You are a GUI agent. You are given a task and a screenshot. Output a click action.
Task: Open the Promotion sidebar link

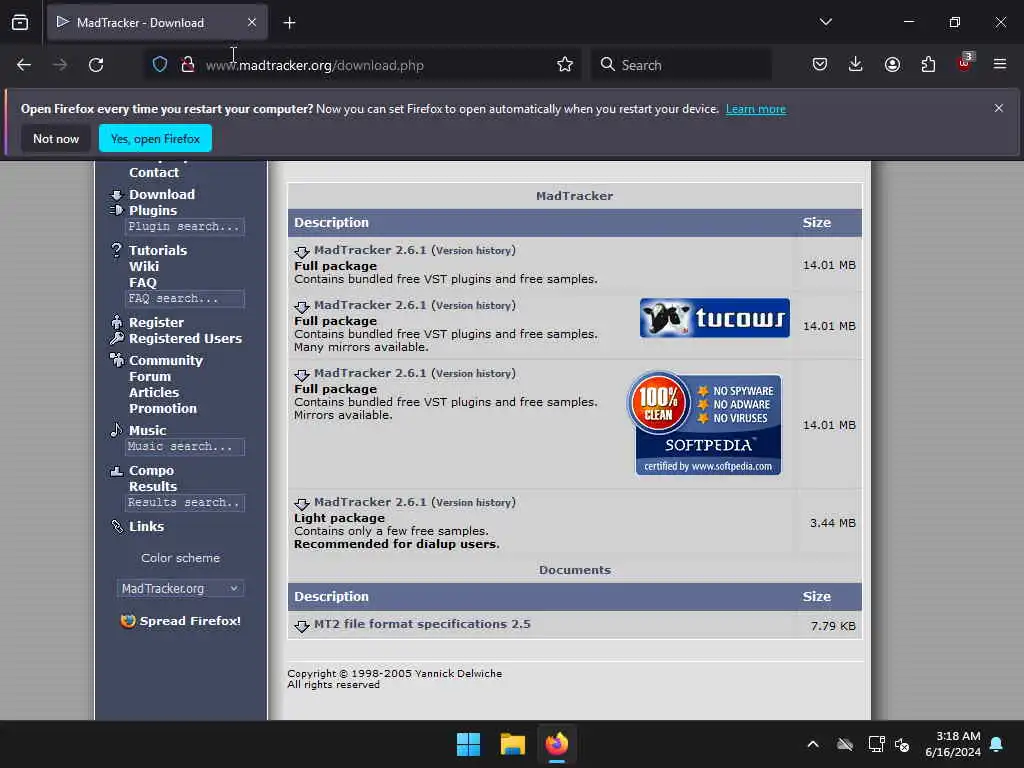tap(163, 408)
